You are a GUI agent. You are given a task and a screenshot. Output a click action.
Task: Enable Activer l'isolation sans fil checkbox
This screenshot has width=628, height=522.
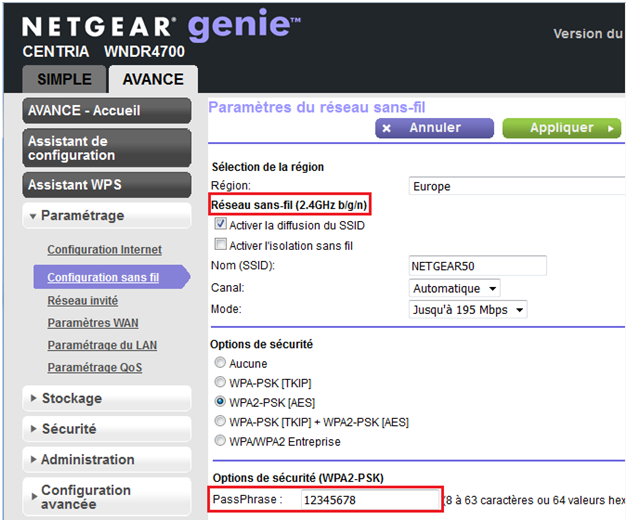(220, 244)
